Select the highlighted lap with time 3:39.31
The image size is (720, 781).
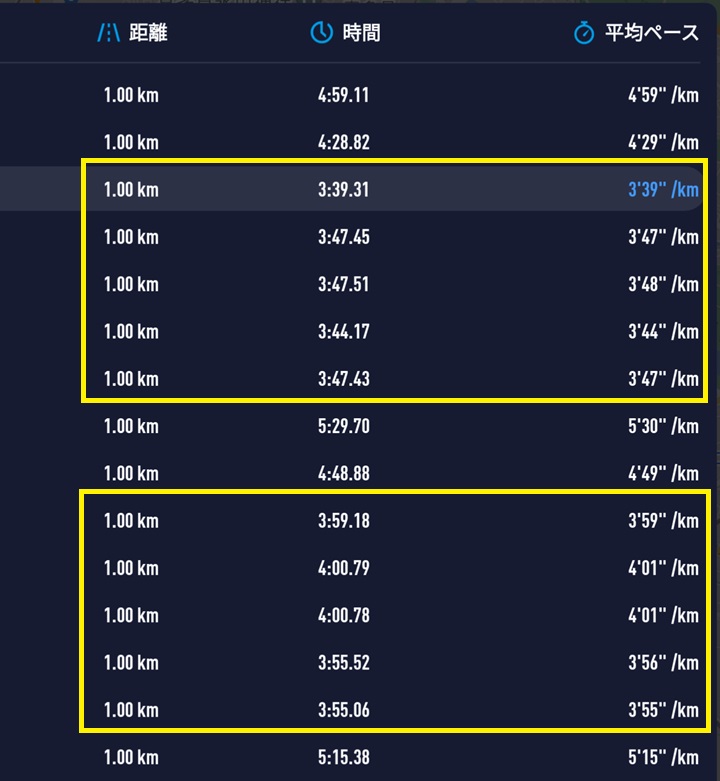click(351, 189)
